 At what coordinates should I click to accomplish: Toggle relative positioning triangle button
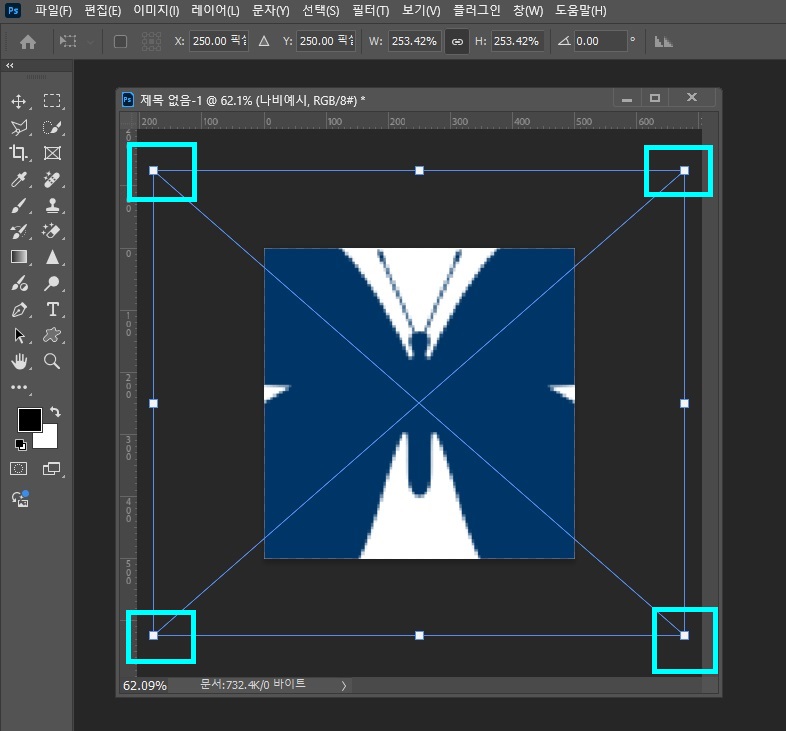[264, 41]
